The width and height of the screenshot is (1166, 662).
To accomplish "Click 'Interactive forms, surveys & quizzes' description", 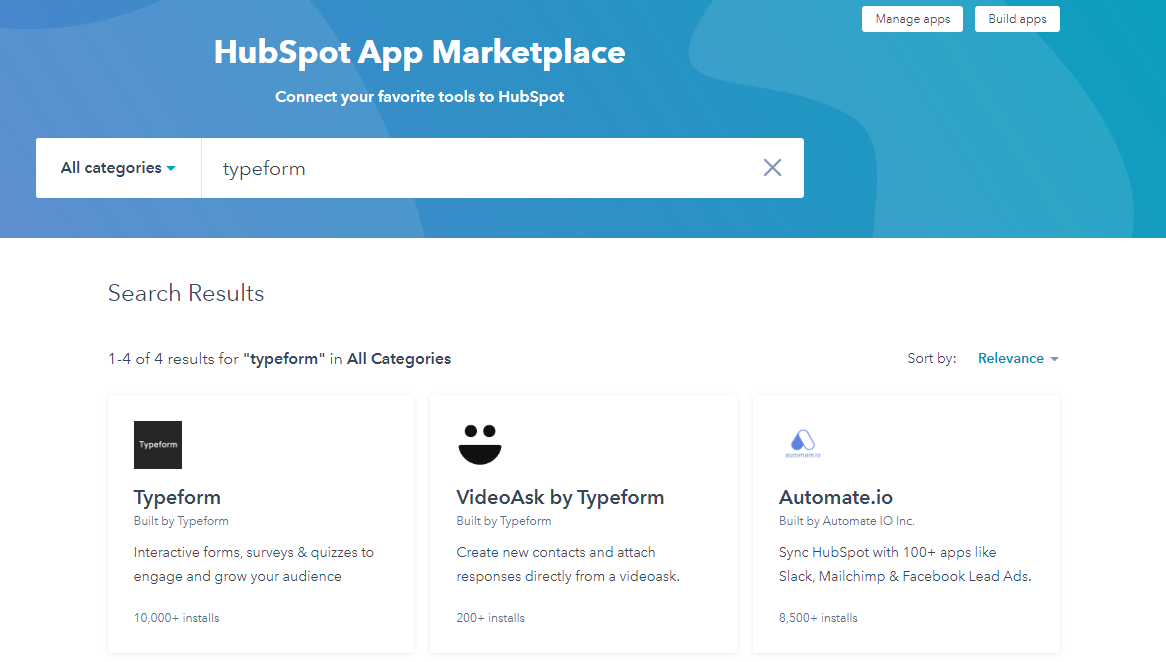I will [x=254, y=564].
